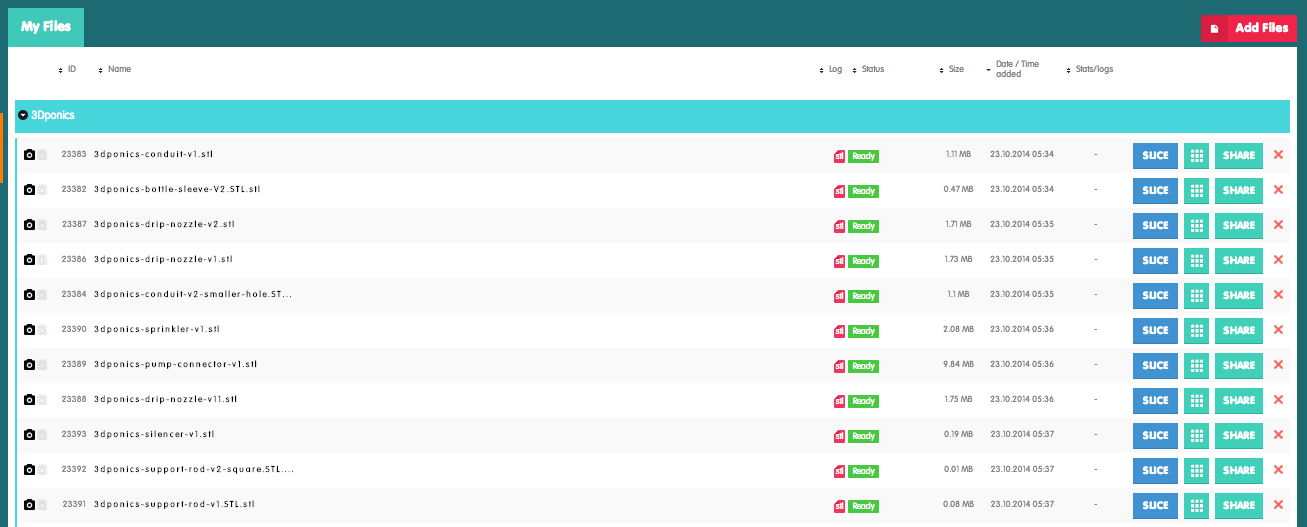The image size is (1307, 527).
Task: Click SHARE on 3dponics-support-rod-v2-square row
Action: [x=1239, y=471]
